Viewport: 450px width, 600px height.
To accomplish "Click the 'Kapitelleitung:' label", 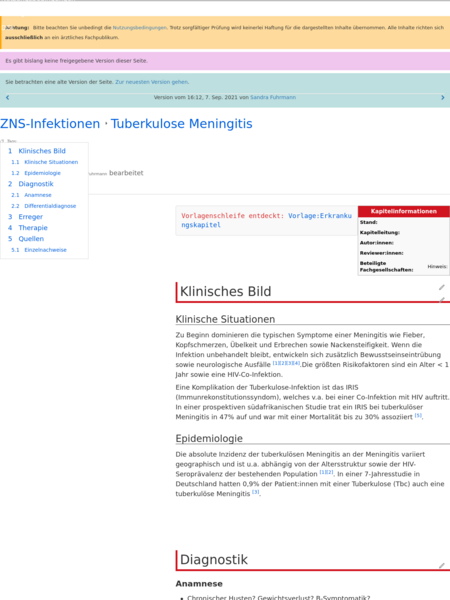I will tap(380, 232).
